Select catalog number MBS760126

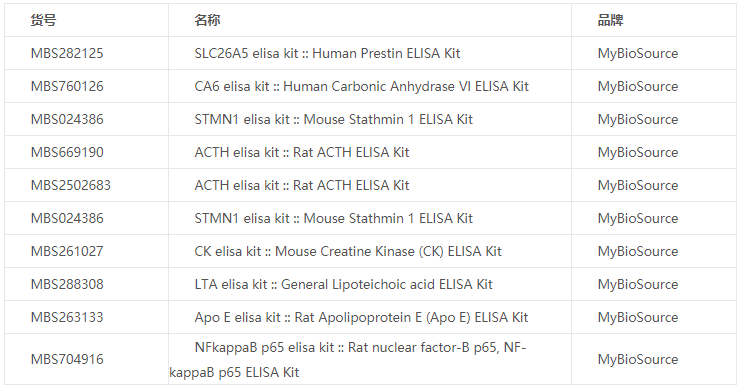(67, 87)
